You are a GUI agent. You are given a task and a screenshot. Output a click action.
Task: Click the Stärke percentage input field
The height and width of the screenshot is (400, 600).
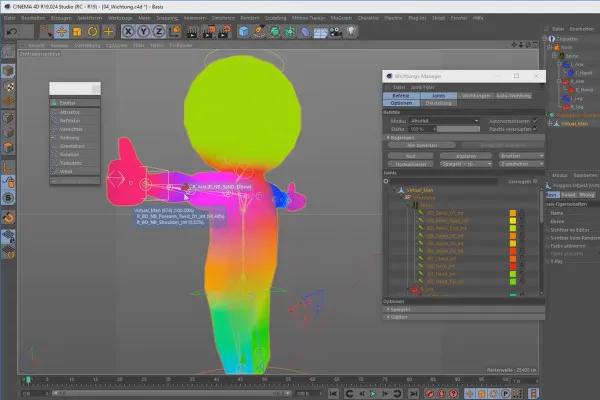coord(422,129)
